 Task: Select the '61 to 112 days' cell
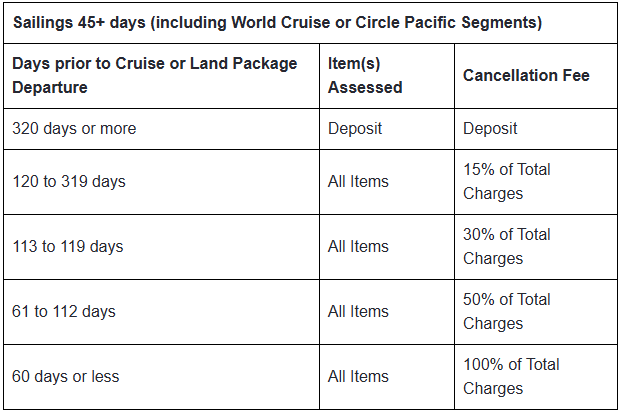click(64, 312)
